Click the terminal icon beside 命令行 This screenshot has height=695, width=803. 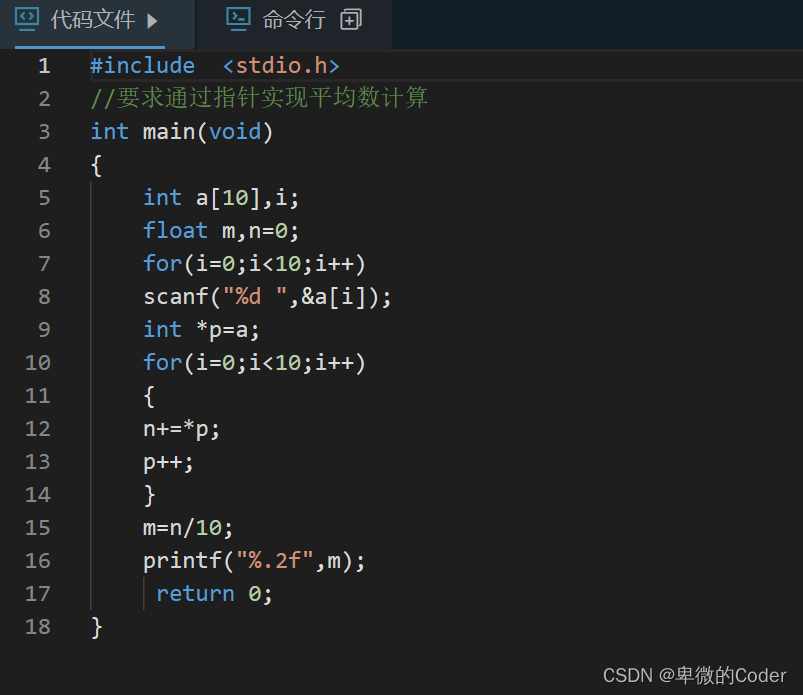click(238, 19)
